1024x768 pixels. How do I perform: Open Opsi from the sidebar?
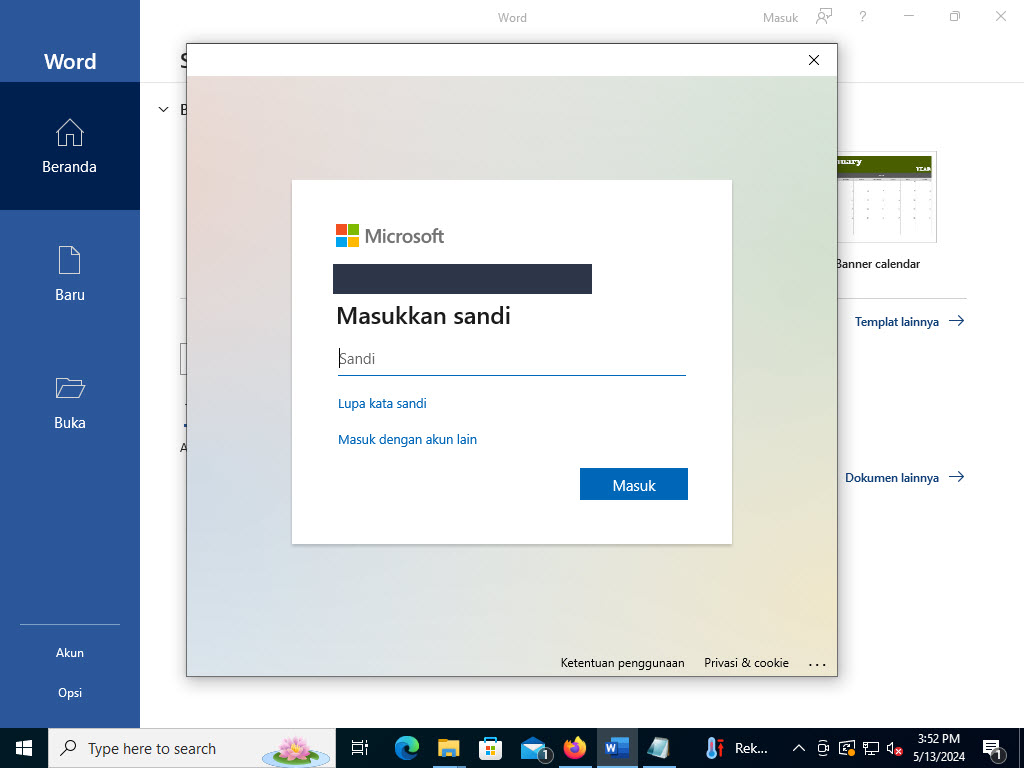69,692
